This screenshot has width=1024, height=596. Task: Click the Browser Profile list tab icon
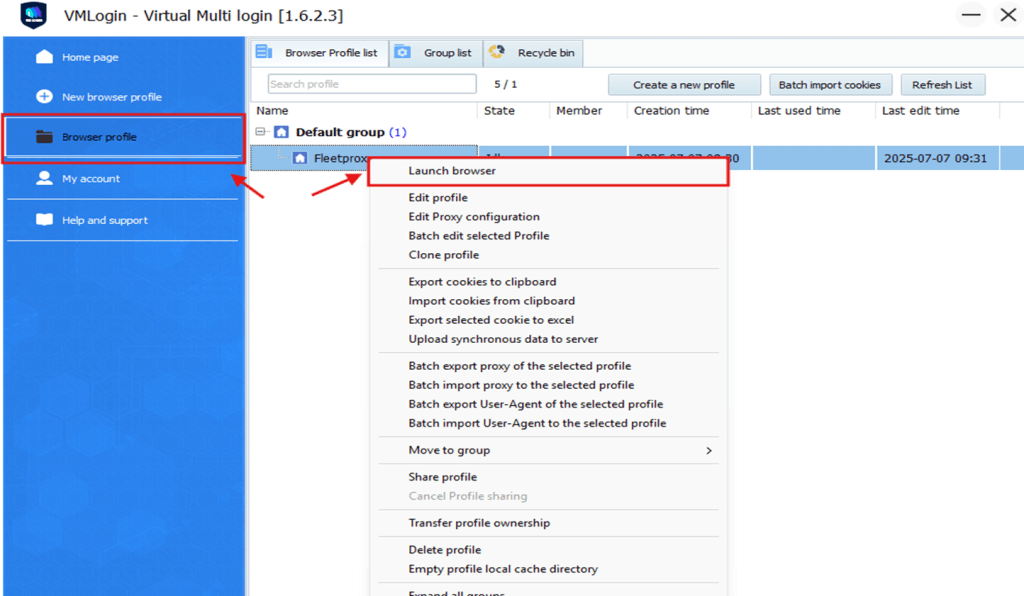[x=264, y=52]
